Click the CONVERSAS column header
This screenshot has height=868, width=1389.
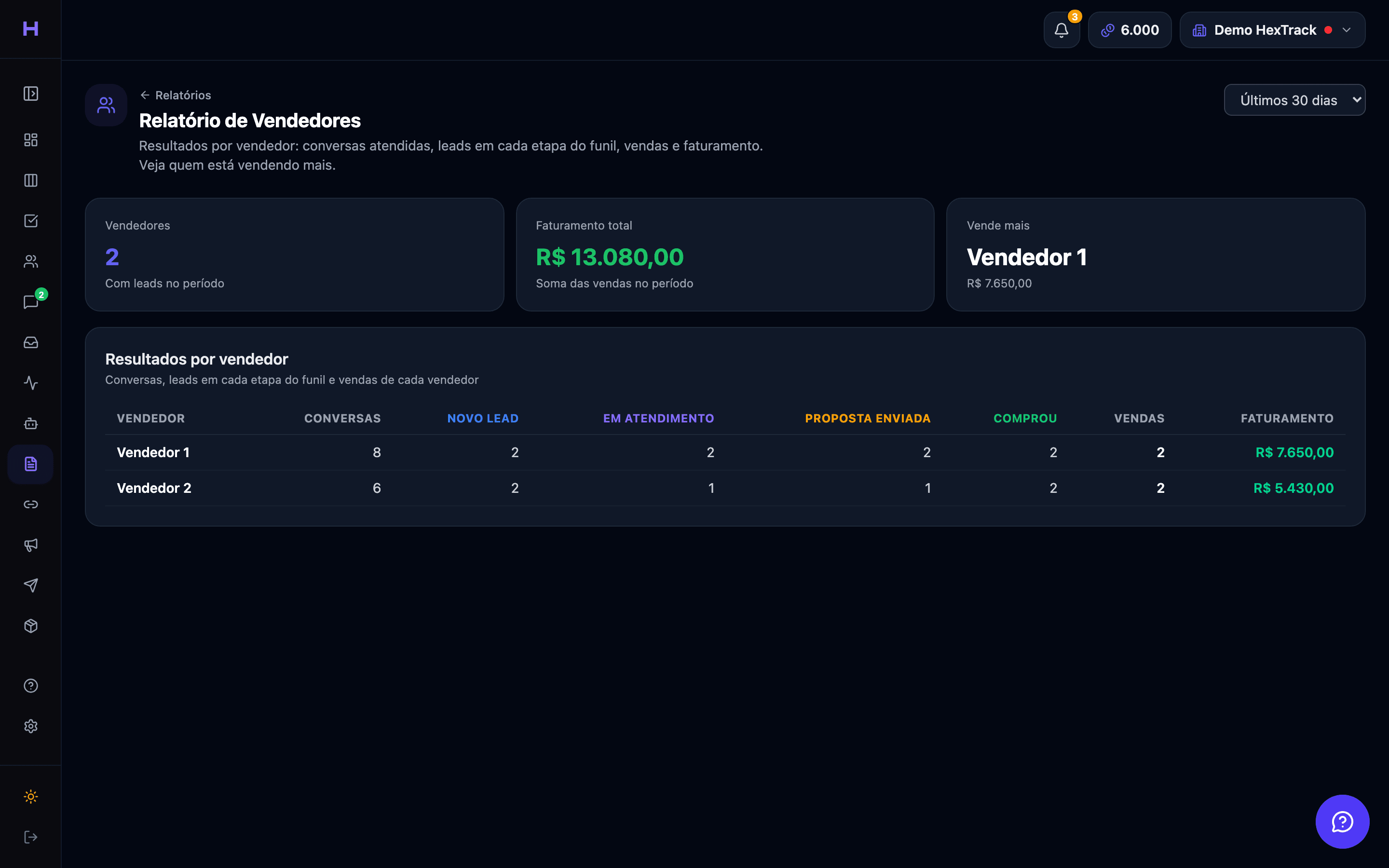tap(342, 419)
